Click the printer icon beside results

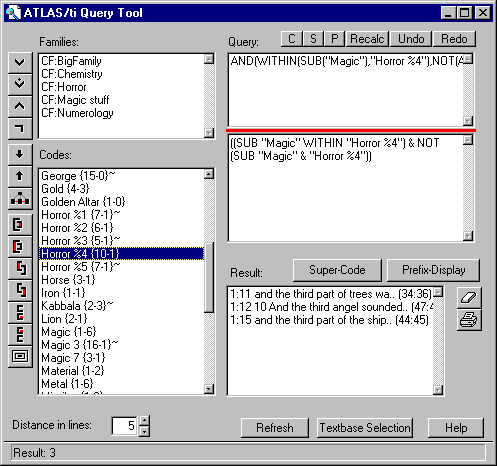(x=469, y=320)
